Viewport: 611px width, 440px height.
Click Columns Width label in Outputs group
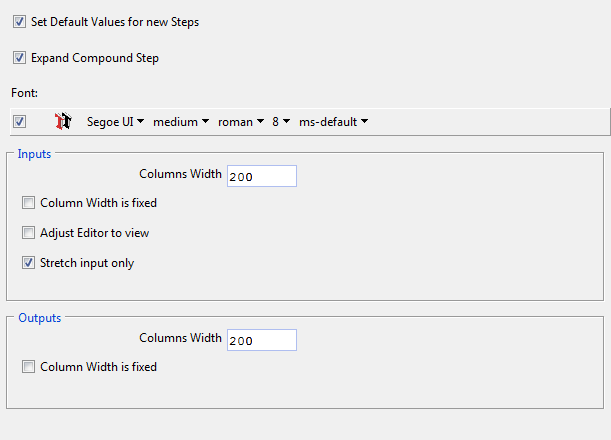[x=180, y=338]
